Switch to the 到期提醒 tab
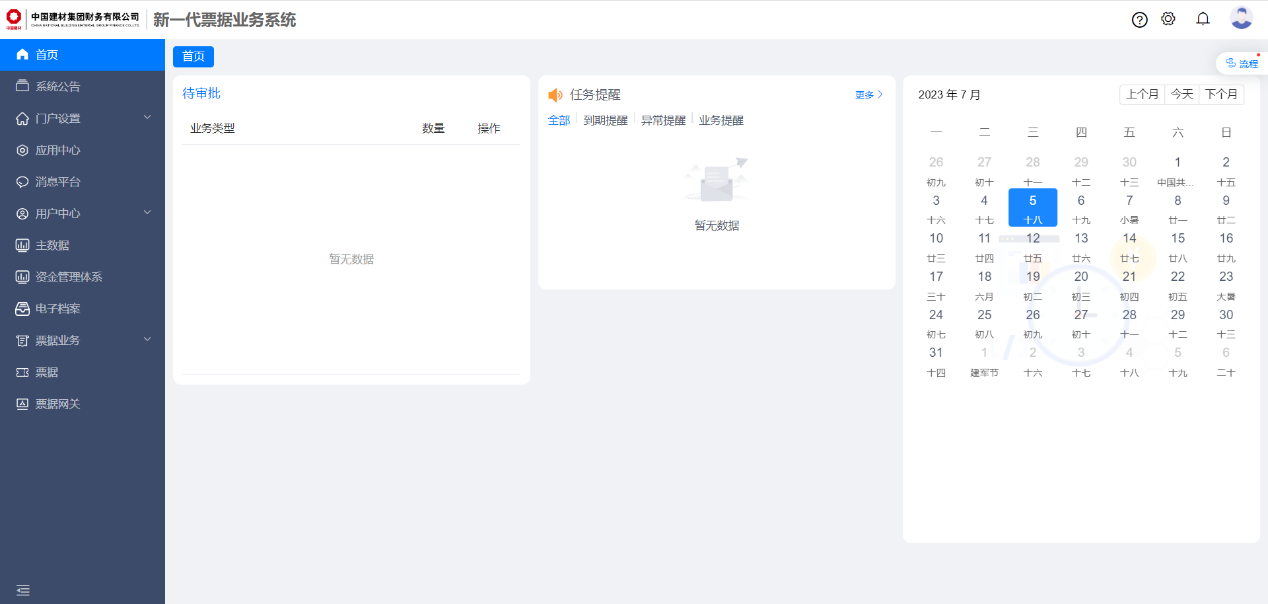Screen dimensions: 1268x604 point(605,120)
